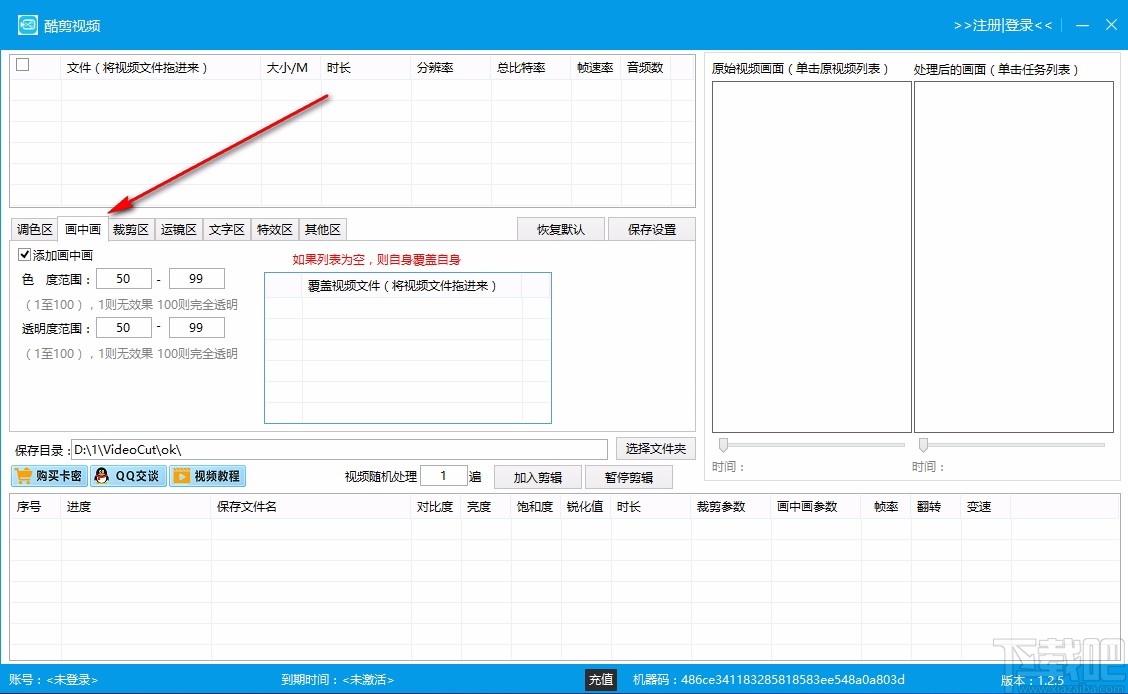Click the 原始视频画面 preview panel
Image resolution: width=1128 pixels, height=694 pixels.
pyautogui.click(x=811, y=257)
